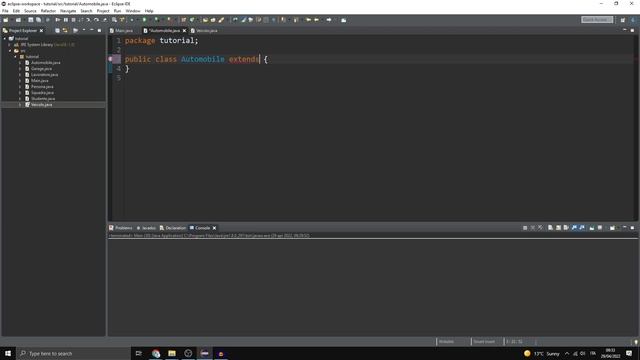This screenshot has height=360, width=640.
Task: Click the Project Explorer filter icon
Action: pos(76,31)
